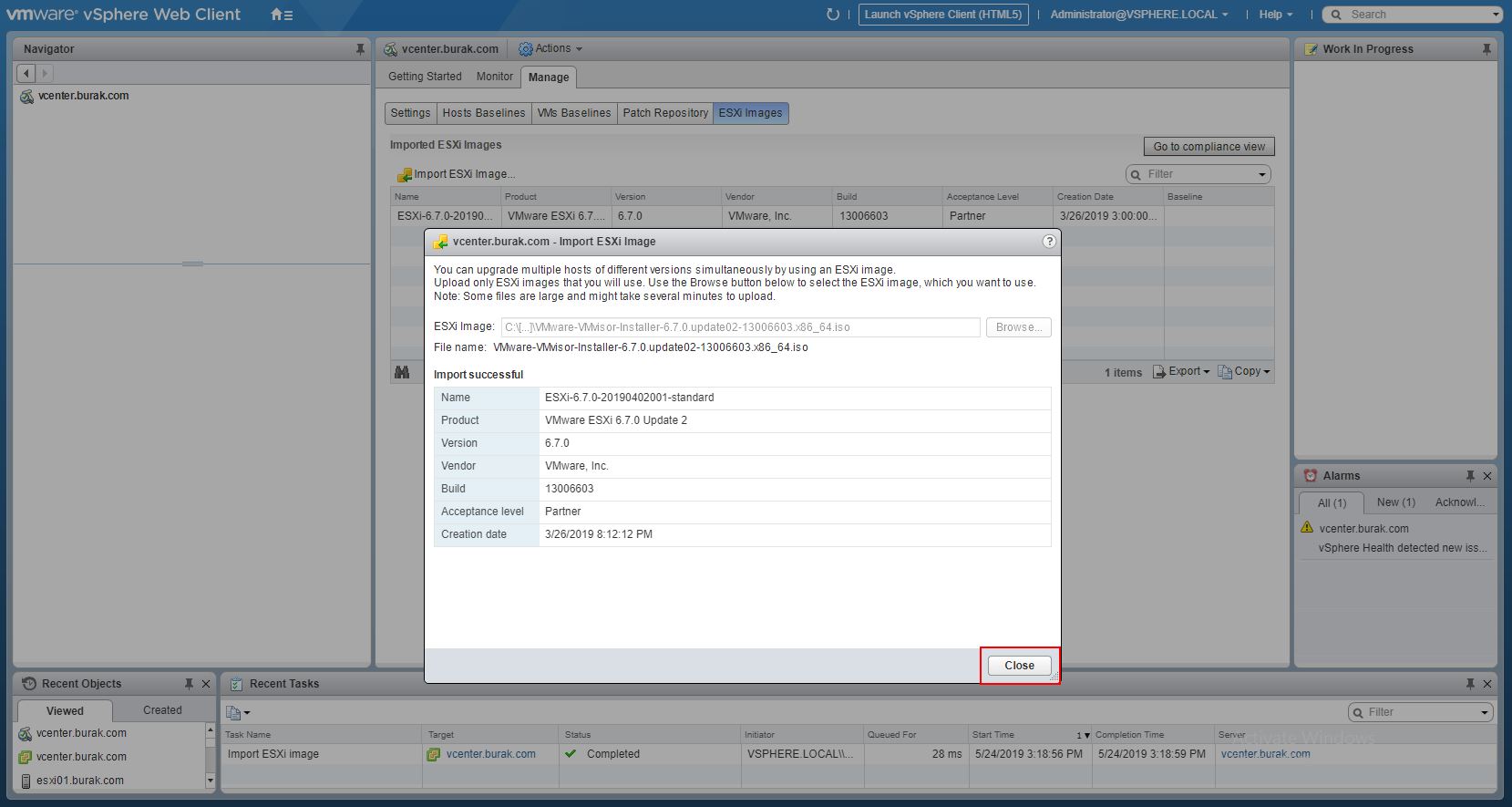The image size is (1512, 807).
Task: Click the home menu icon
Action: point(282,15)
